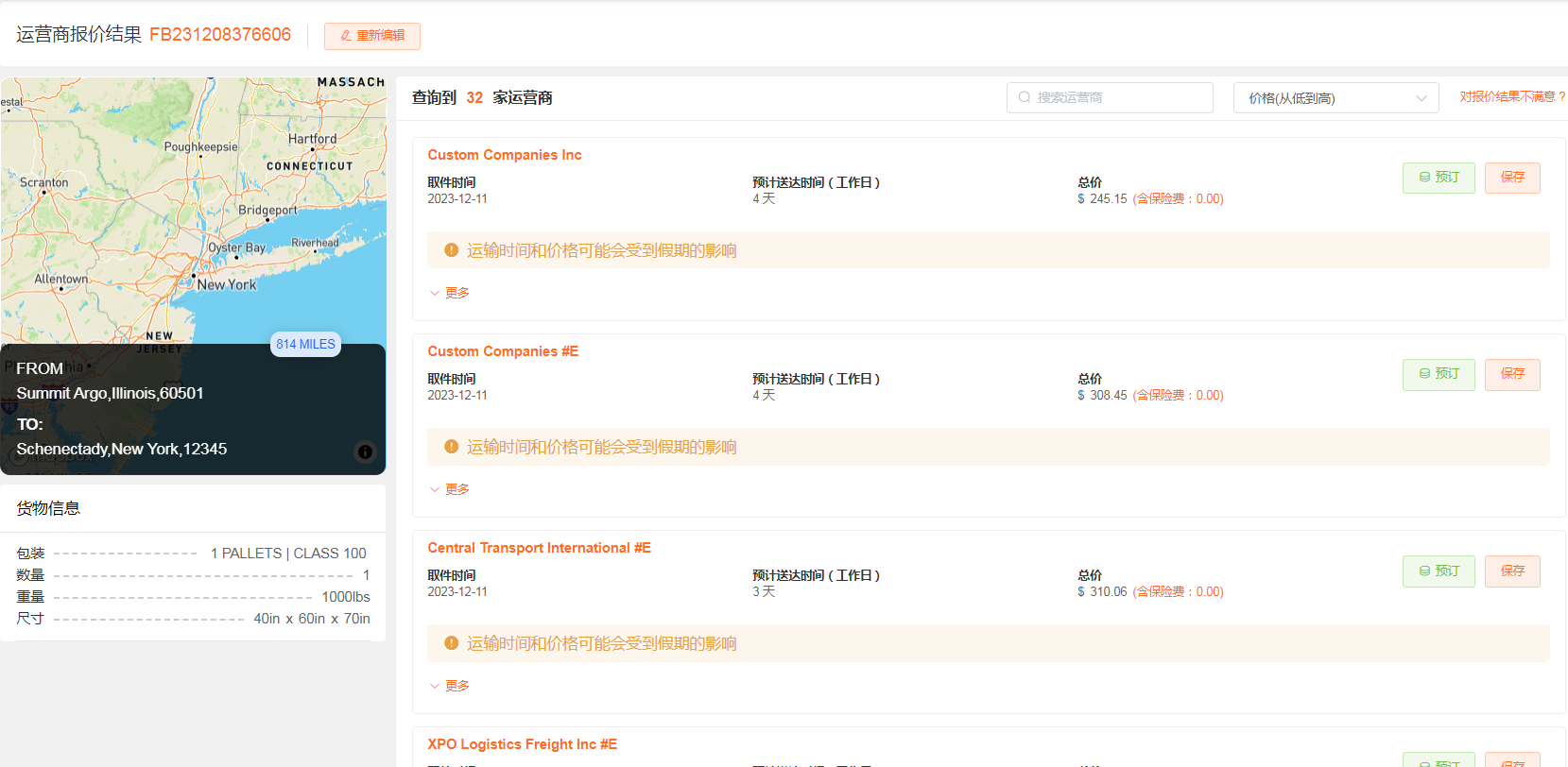Viewport: 1568px width, 767px height.
Task: Click the magnifier icon in carrier search
Action: [x=1025, y=97]
